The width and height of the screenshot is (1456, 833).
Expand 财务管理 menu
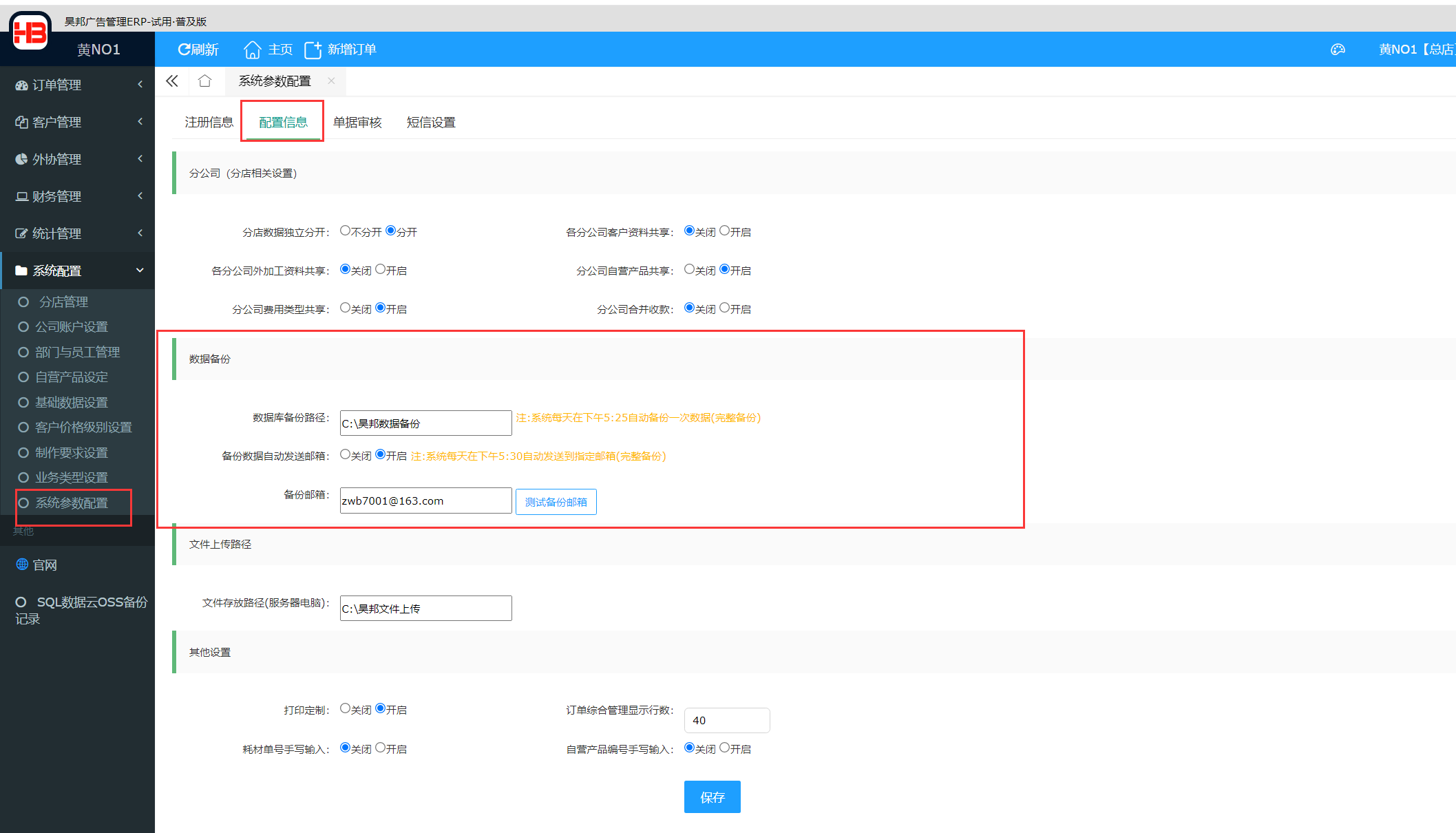tap(77, 196)
